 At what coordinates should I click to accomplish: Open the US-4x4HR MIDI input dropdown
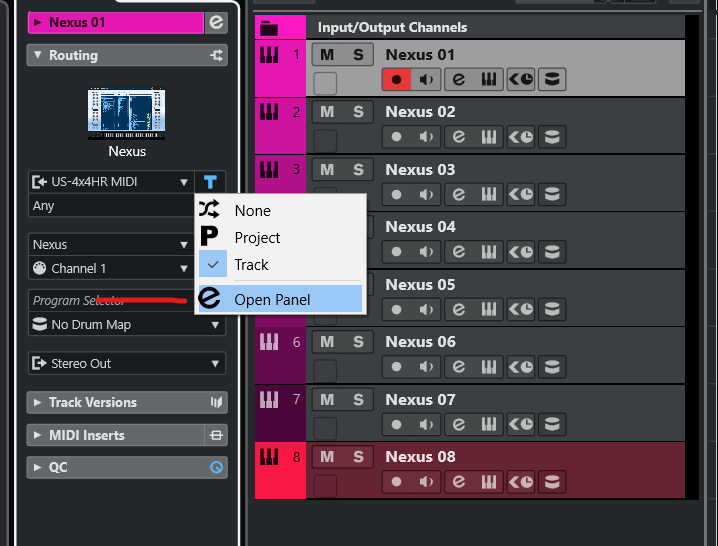[x=111, y=182]
